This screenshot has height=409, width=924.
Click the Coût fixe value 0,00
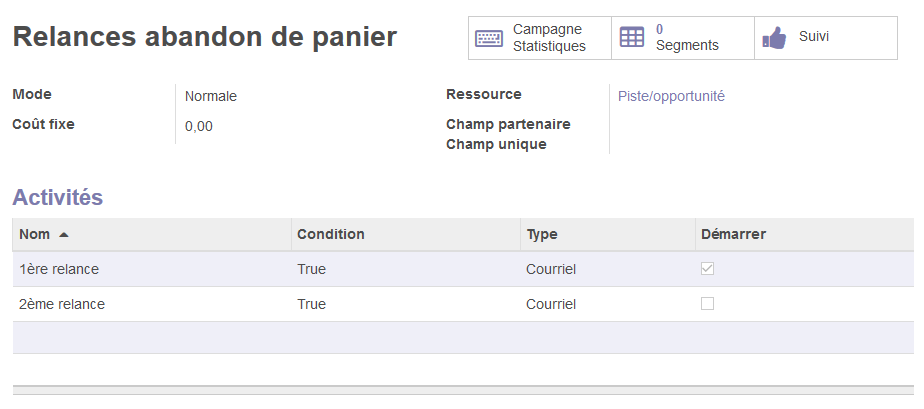coord(199,126)
